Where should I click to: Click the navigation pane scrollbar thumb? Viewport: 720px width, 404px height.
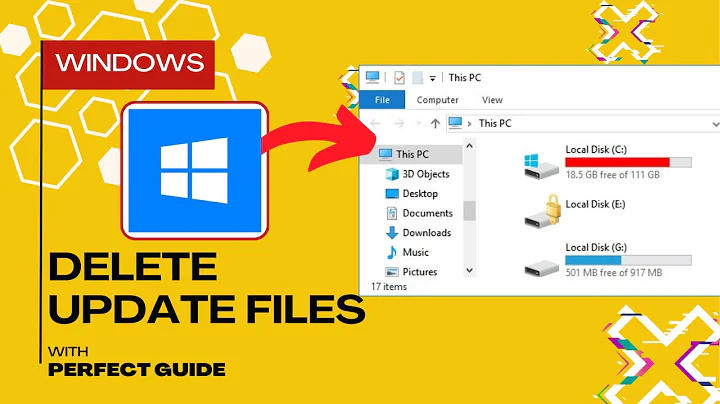tap(469, 211)
